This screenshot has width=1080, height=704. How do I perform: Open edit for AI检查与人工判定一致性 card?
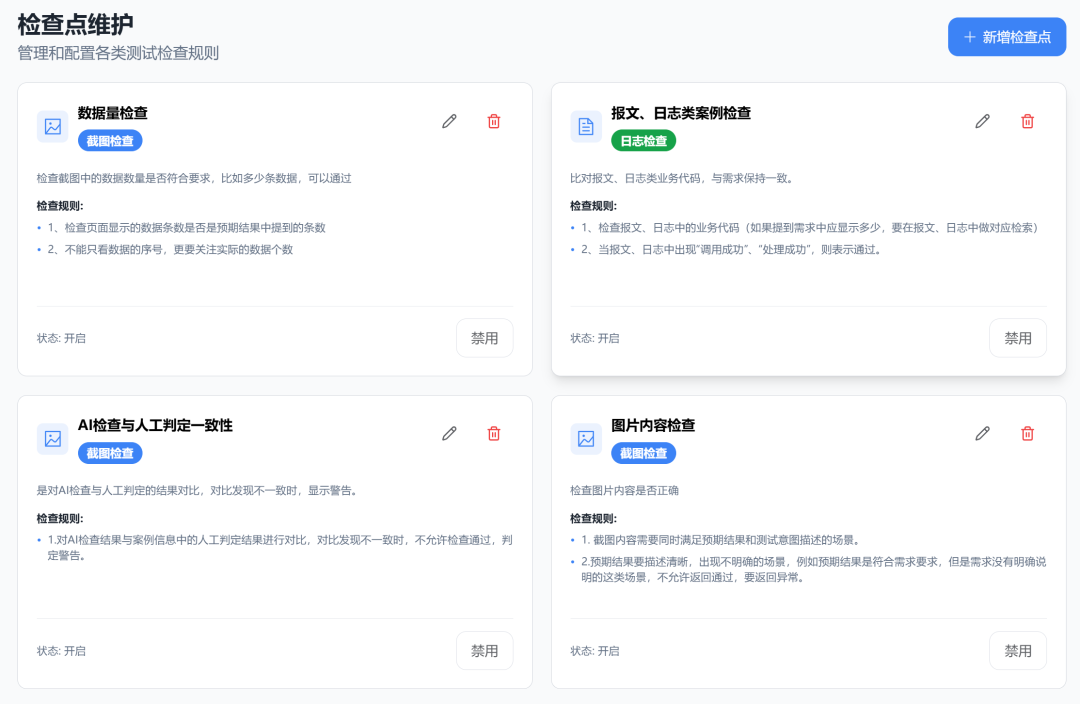(x=449, y=433)
